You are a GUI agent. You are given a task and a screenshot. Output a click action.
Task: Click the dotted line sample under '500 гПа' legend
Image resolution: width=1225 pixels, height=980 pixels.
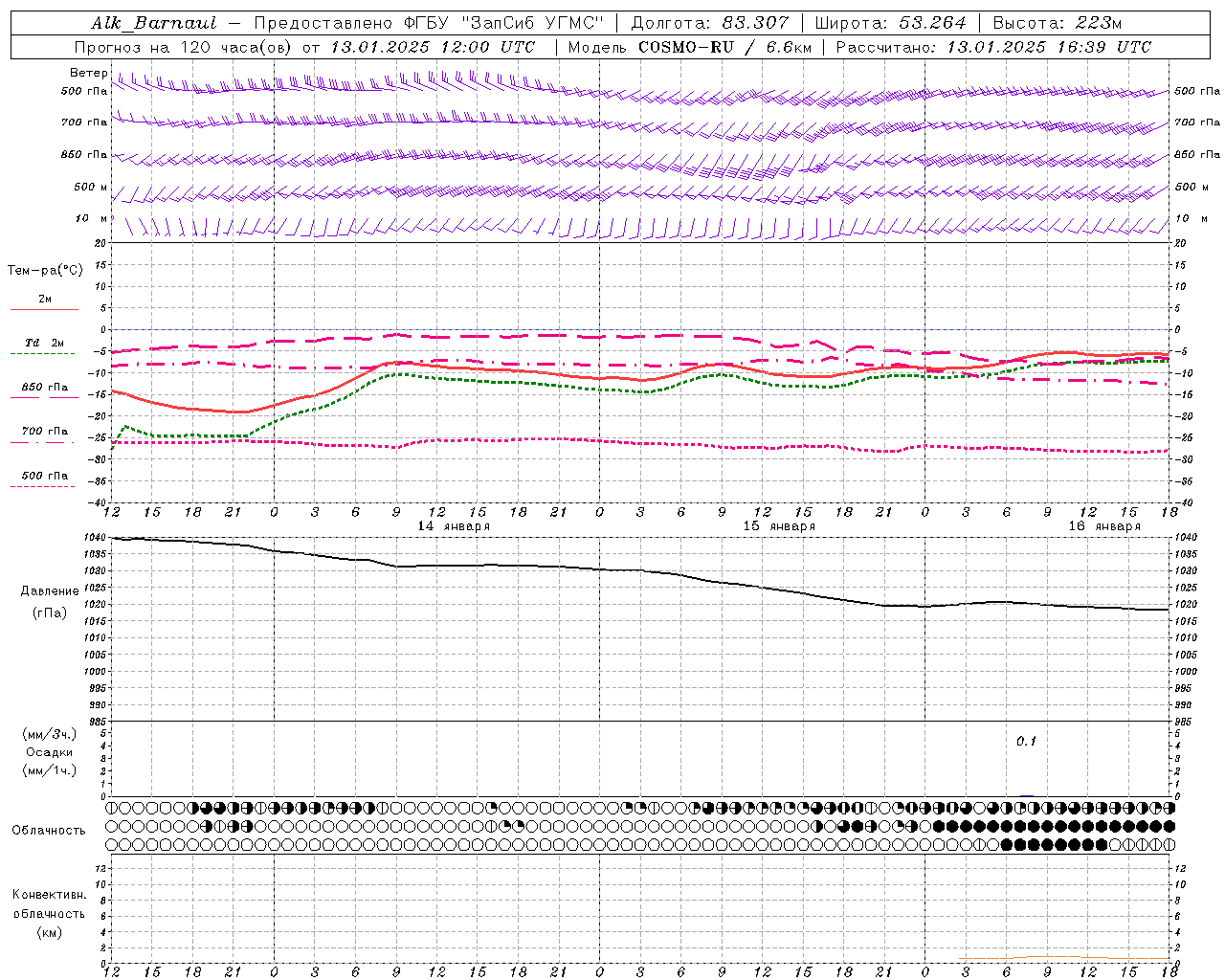tap(43, 487)
